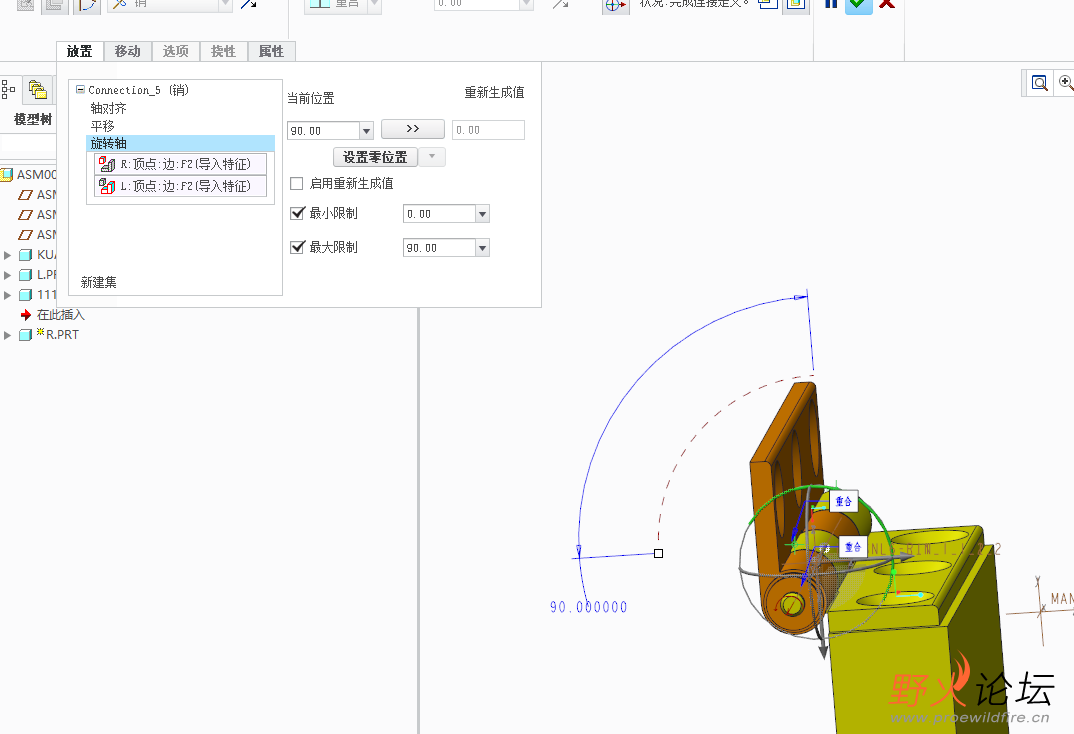Click the >> transfer value button
Image resolution: width=1074 pixels, height=734 pixels.
point(412,129)
